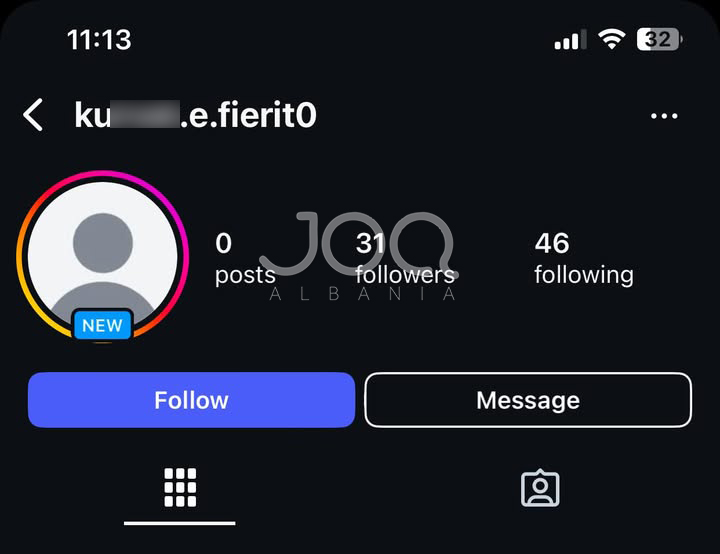Tap the back arrow icon
The width and height of the screenshot is (720, 554).
(x=33, y=115)
